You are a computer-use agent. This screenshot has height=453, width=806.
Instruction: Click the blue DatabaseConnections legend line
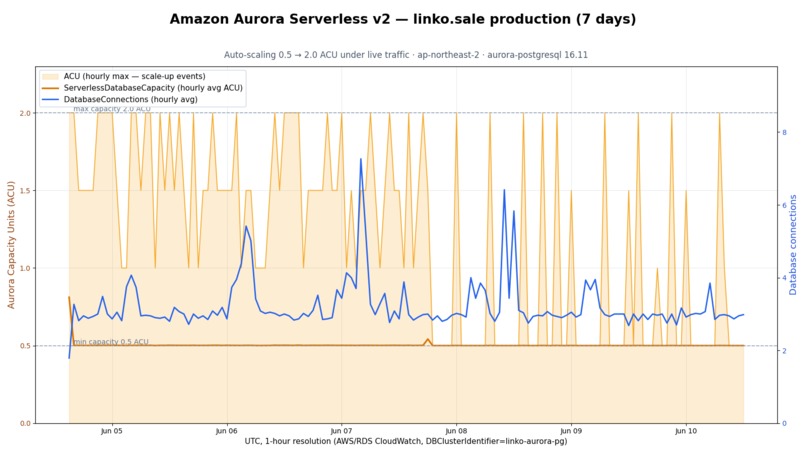click(50, 99)
